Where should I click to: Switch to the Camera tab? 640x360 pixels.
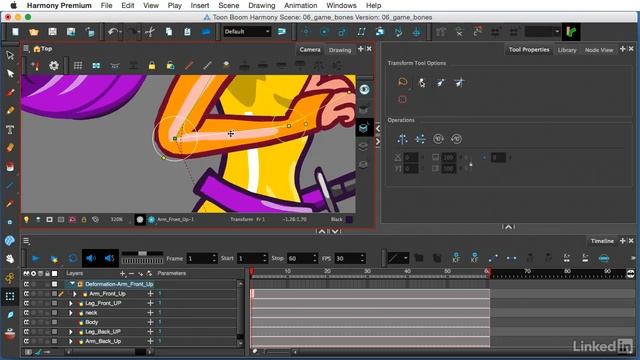pyautogui.click(x=310, y=49)
